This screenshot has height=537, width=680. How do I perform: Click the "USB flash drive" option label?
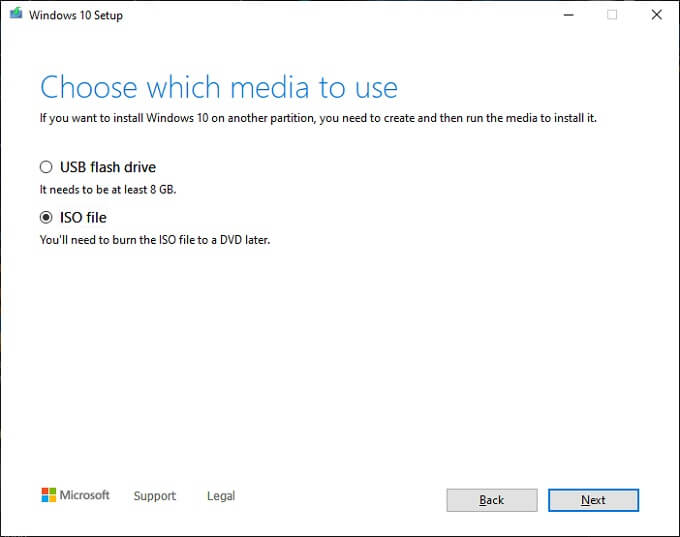click(108, 168)
